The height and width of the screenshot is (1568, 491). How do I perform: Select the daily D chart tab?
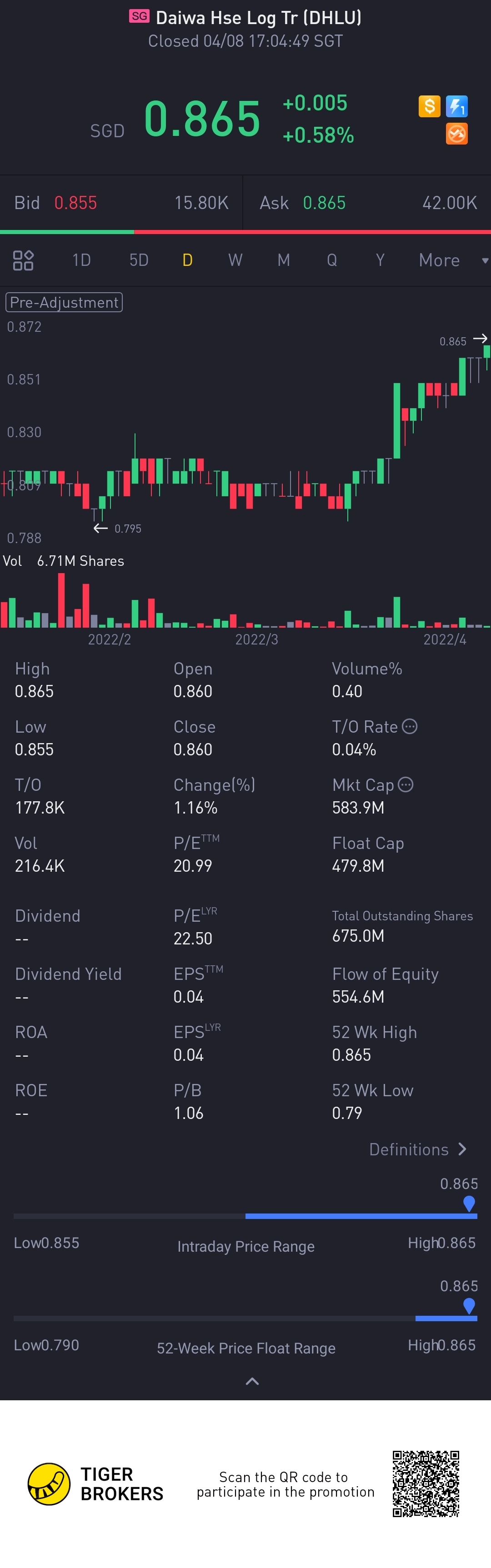[188, 260]
